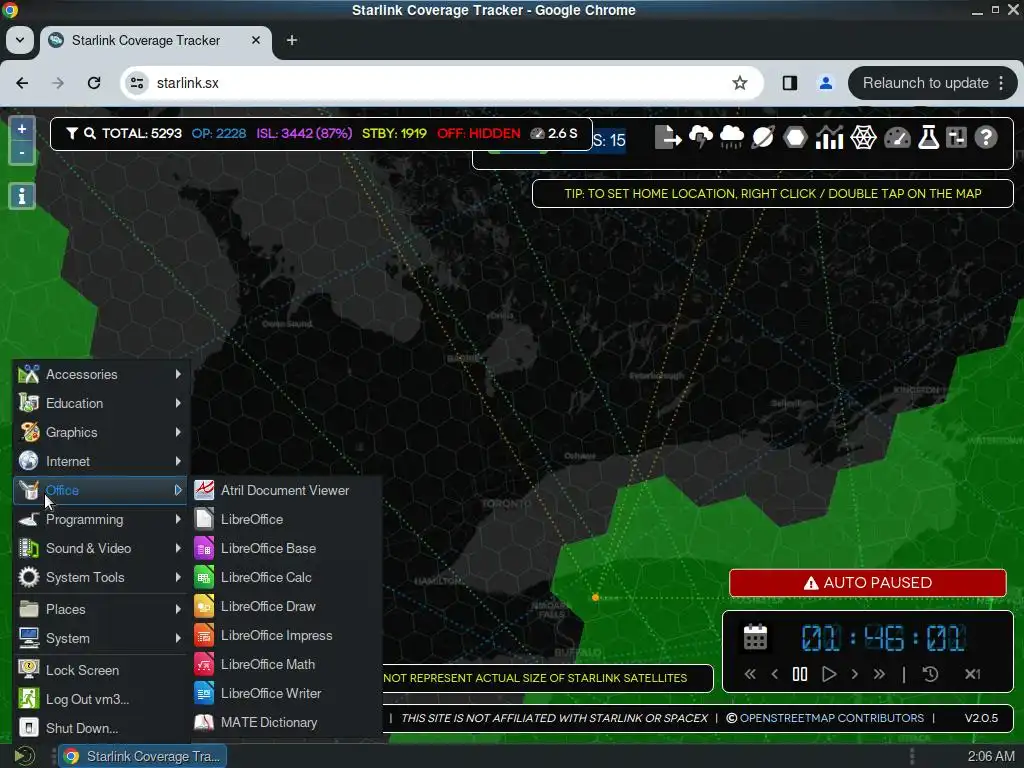
Task: Zoom in the map with plus button
Action: pos(22,129)
